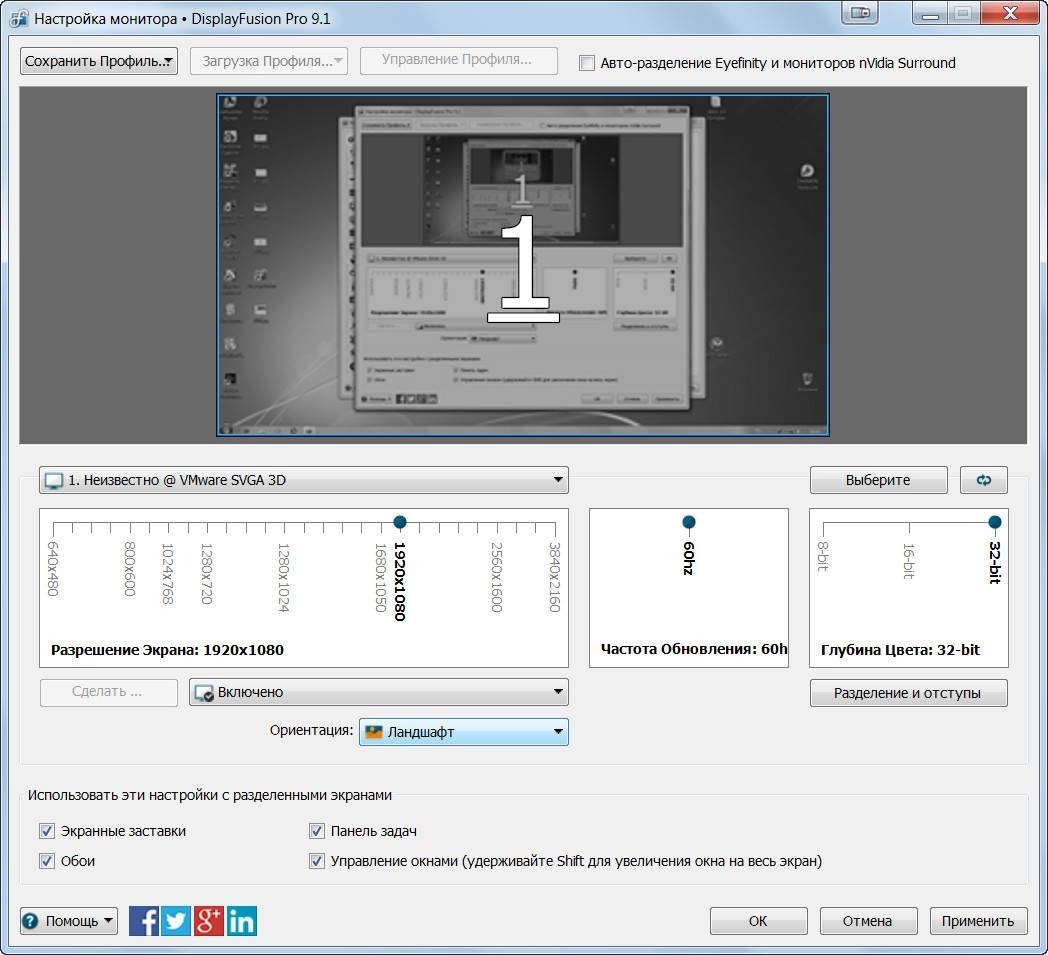This screenshot has width=1048, height=955.
Task: Click the blue question mark help icon
Action: pyautogui.click(x=30, y=921)
